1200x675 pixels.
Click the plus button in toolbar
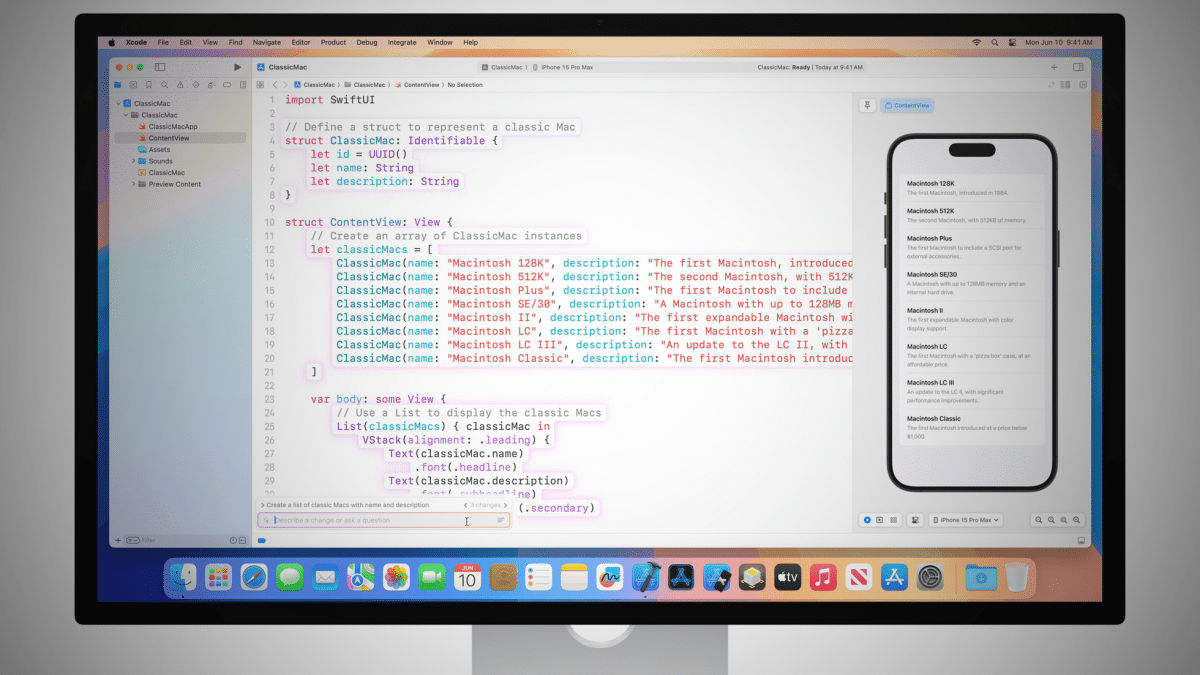click(x=1053, y=67)
